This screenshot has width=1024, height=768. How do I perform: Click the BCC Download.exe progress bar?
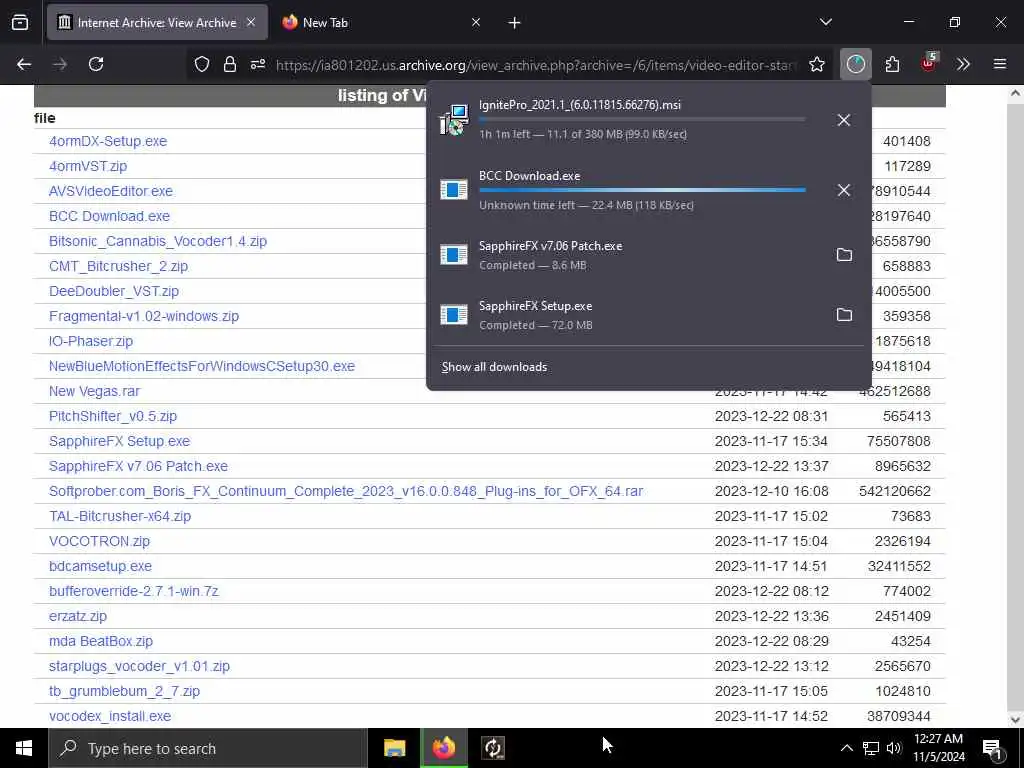(642, 190)
